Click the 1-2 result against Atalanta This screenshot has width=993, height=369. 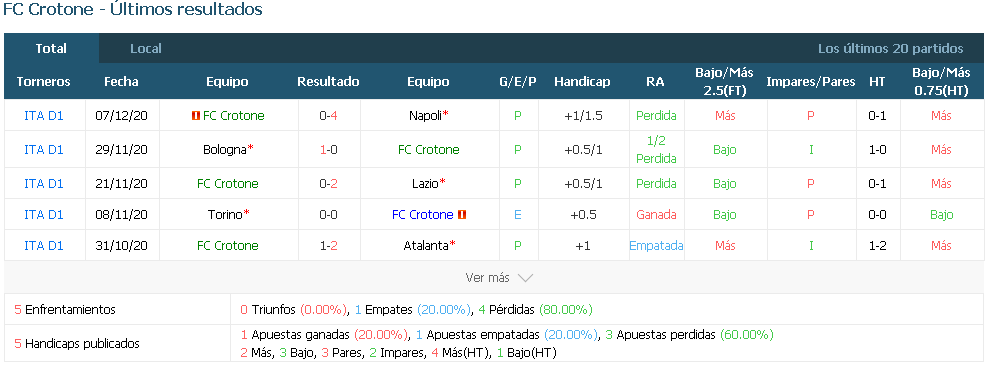click(328, 246)
